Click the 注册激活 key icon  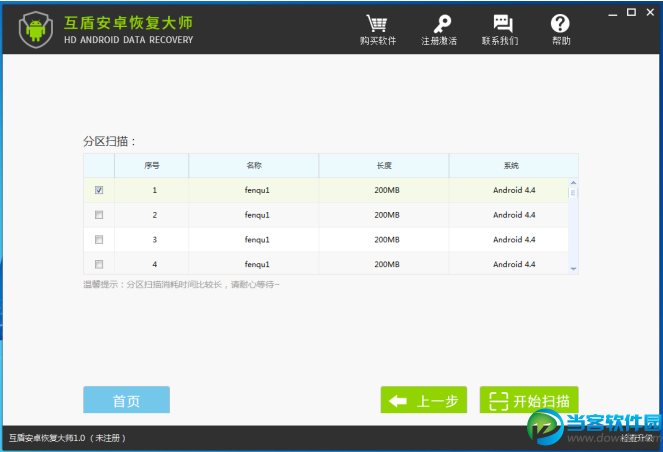coord(442,24)
